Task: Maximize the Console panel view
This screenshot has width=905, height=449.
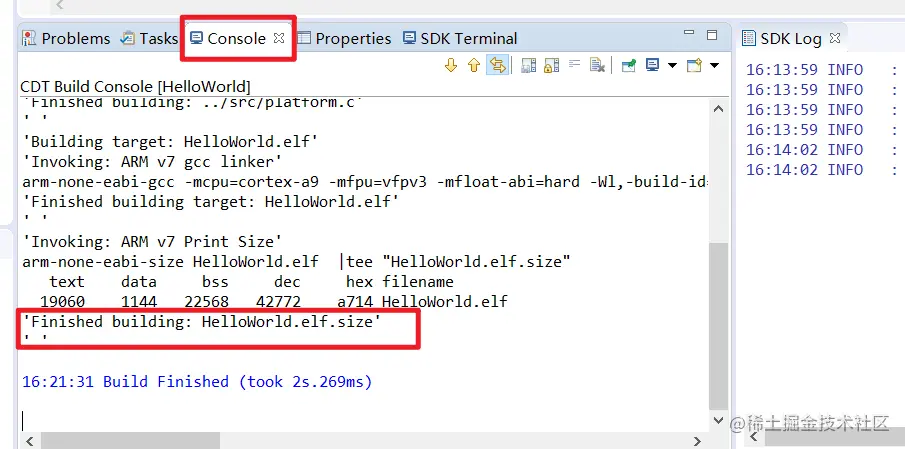Action: pos(712,35)
